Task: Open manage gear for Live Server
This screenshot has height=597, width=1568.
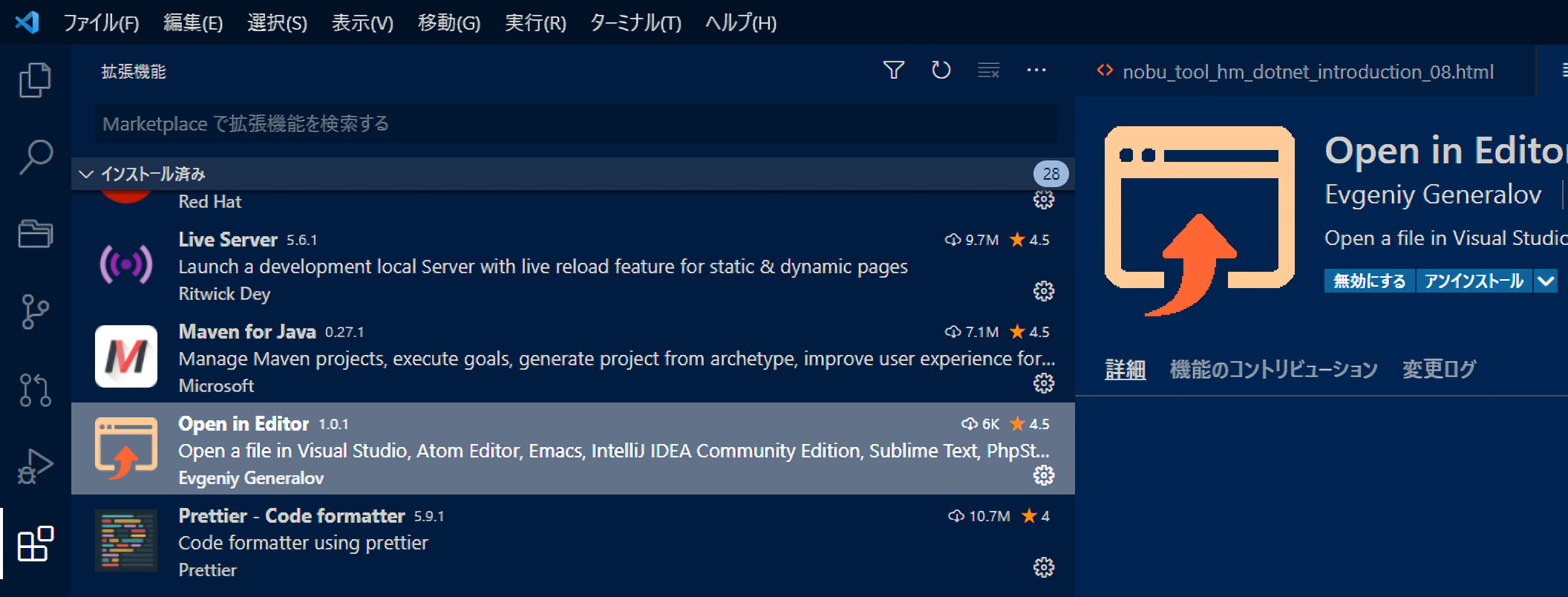Action: tap(1043, 291)
